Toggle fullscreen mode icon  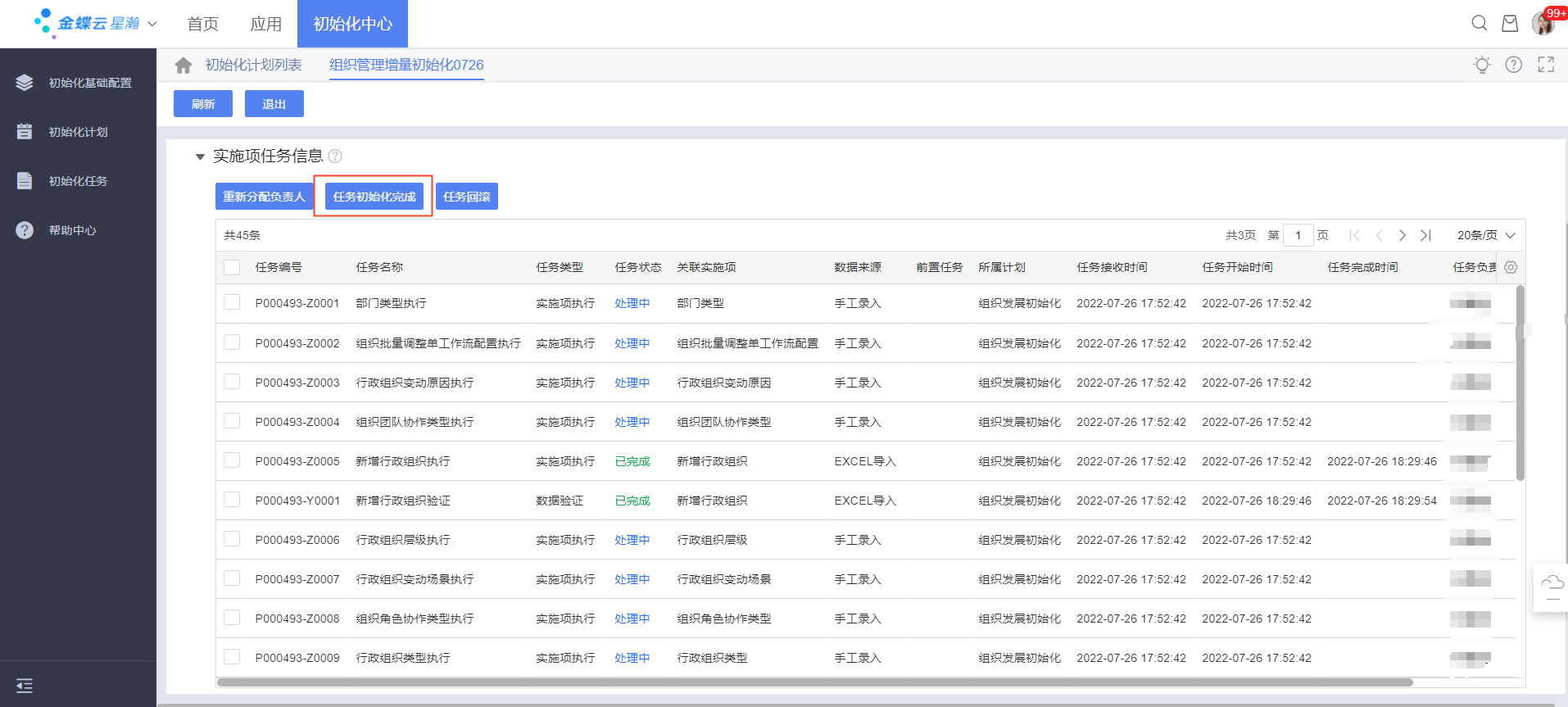1545,65
